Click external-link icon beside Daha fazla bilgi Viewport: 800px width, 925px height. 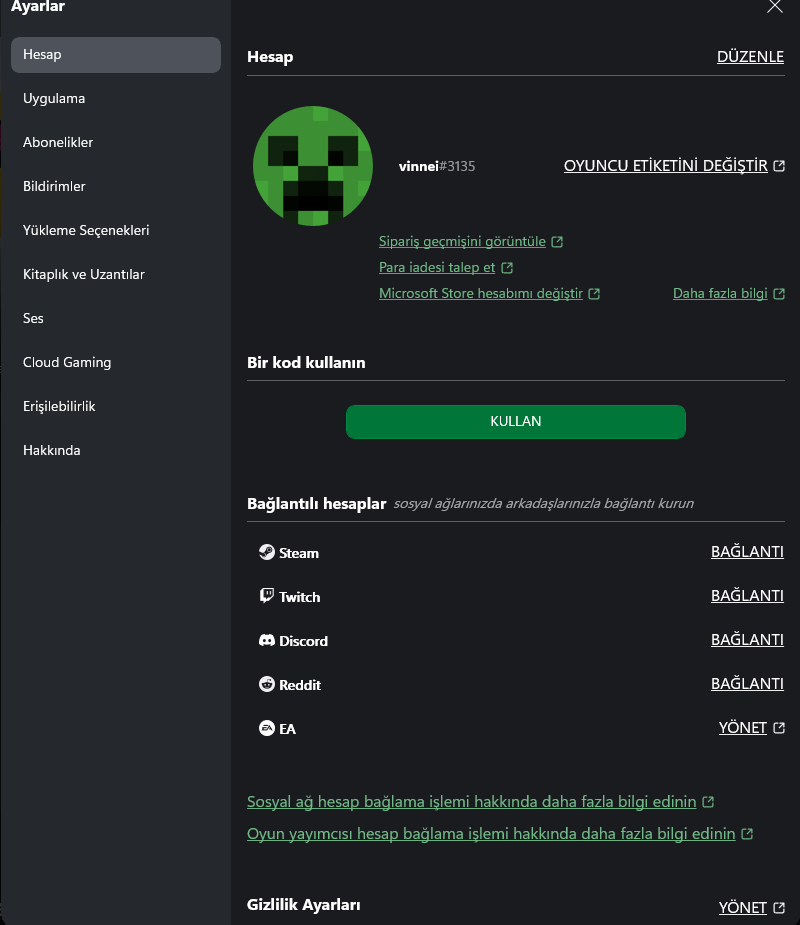pos(779,294)
